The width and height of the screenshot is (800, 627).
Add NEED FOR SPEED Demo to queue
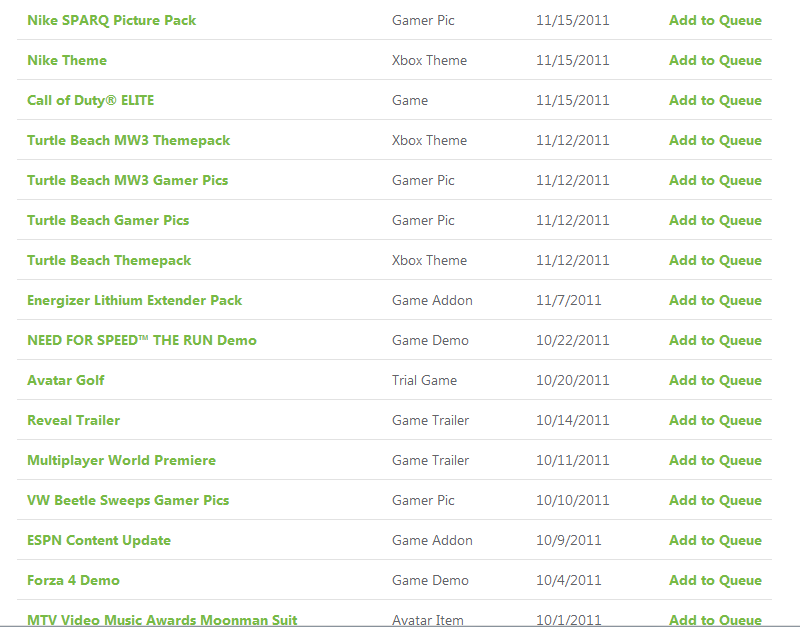(x=715, y=340)
